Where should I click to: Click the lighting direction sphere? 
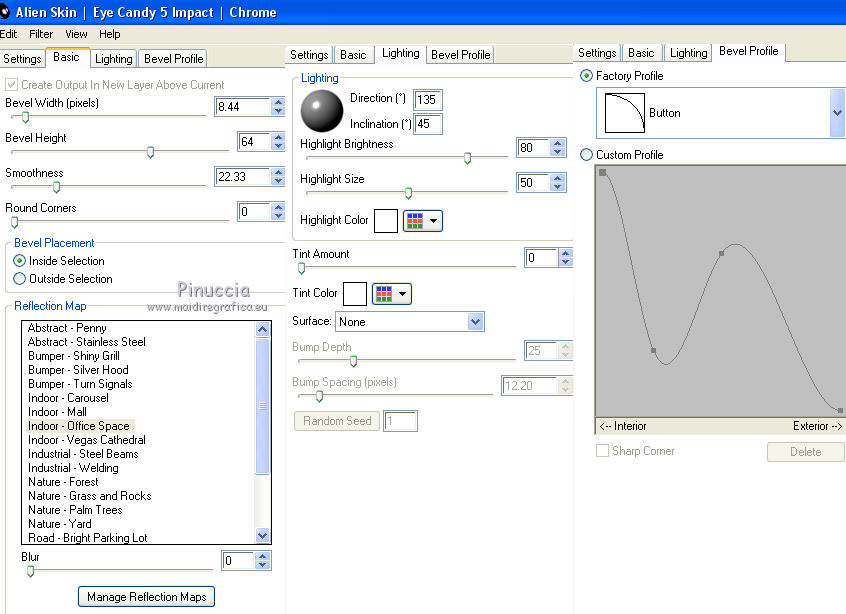(x=322, y=111)
